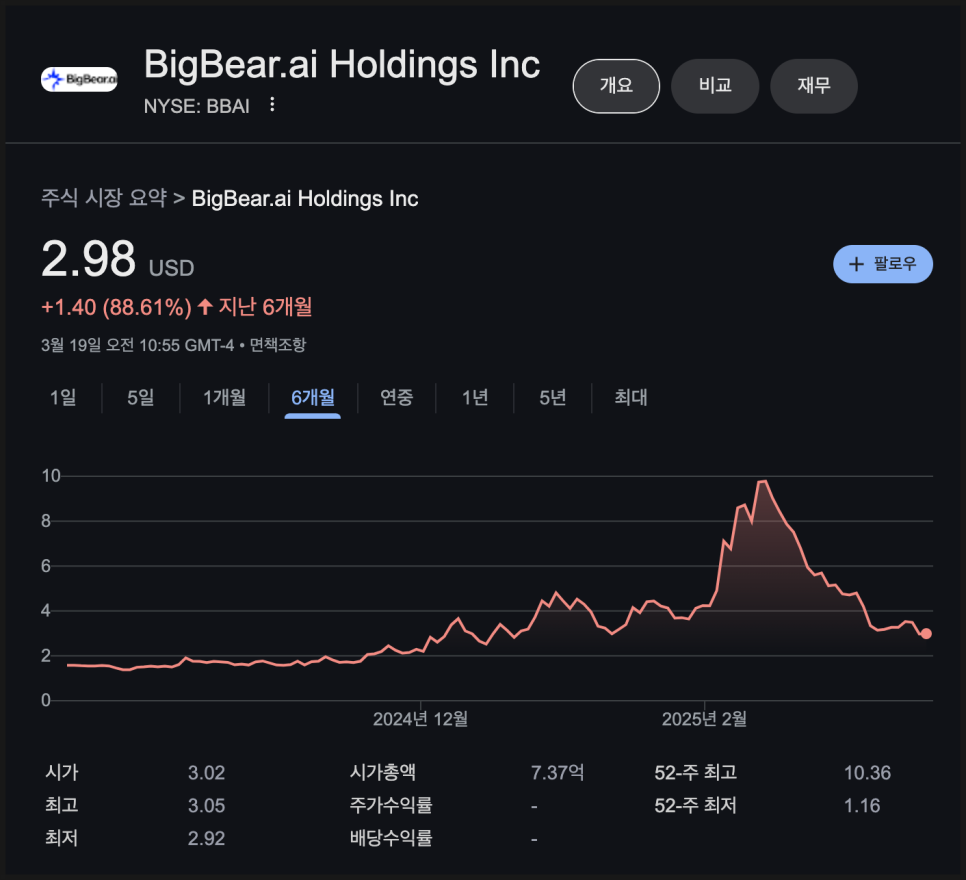Open the 재무 financials tab
This screenshot has height=880, width=966.
(x=814, y=86)
